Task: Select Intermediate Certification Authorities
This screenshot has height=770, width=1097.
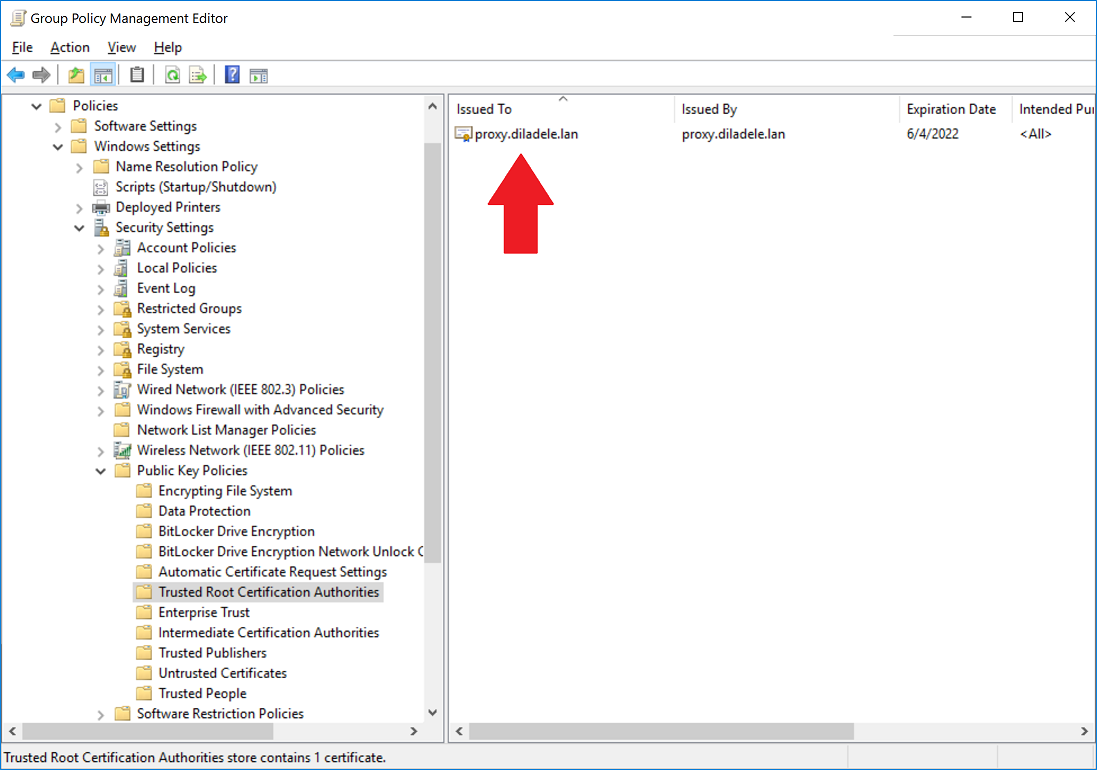Action: click(x=269, y=632)
